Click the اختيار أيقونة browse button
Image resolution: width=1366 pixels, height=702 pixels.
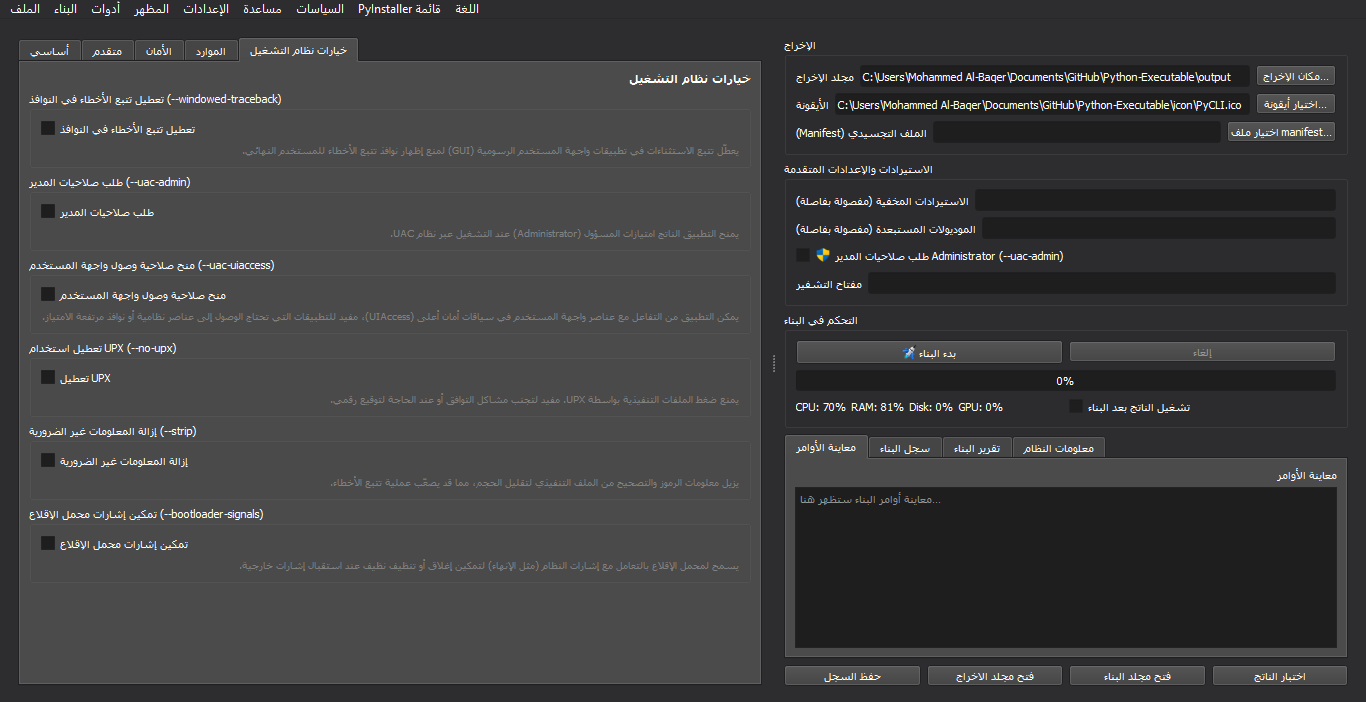pos(1295,104)
